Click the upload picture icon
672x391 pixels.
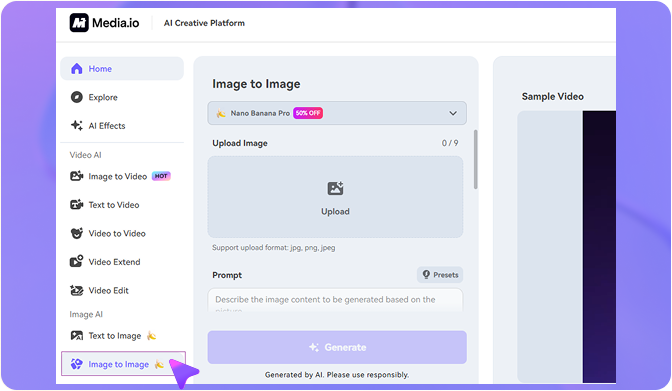(335, 188)
